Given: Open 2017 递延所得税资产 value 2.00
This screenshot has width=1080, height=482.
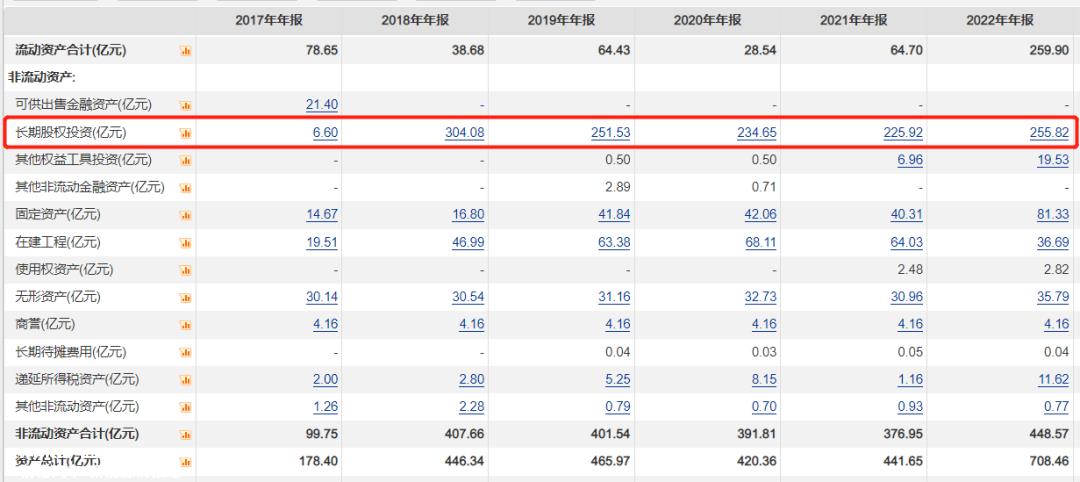Looking at the screenshot, I should (325, 379).
